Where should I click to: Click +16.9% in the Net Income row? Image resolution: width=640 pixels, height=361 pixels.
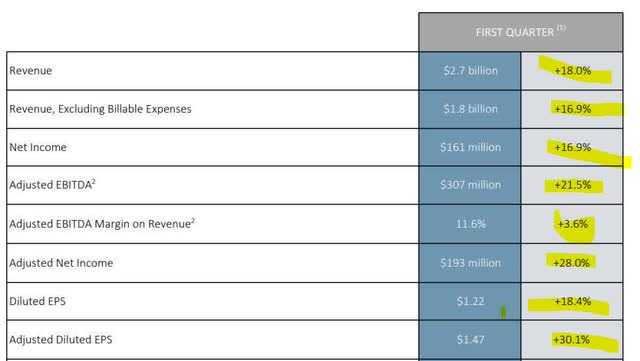pyautogui.click(x=573, y=147)
